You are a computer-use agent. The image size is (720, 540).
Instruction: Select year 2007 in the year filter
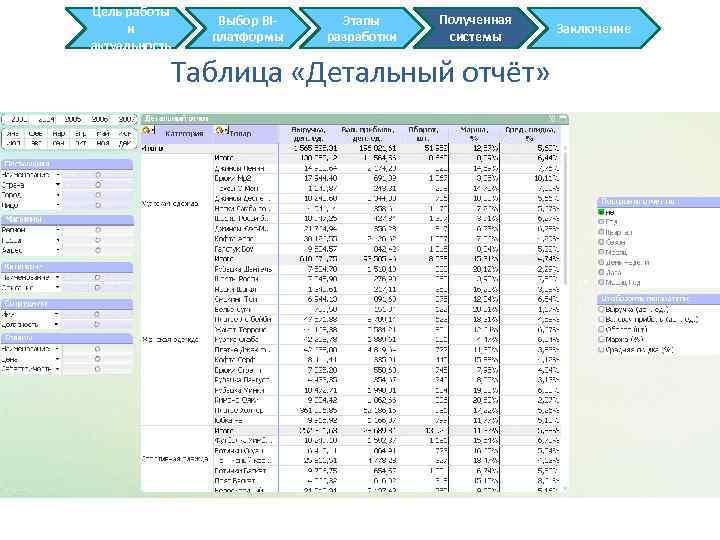coord(125,119)
